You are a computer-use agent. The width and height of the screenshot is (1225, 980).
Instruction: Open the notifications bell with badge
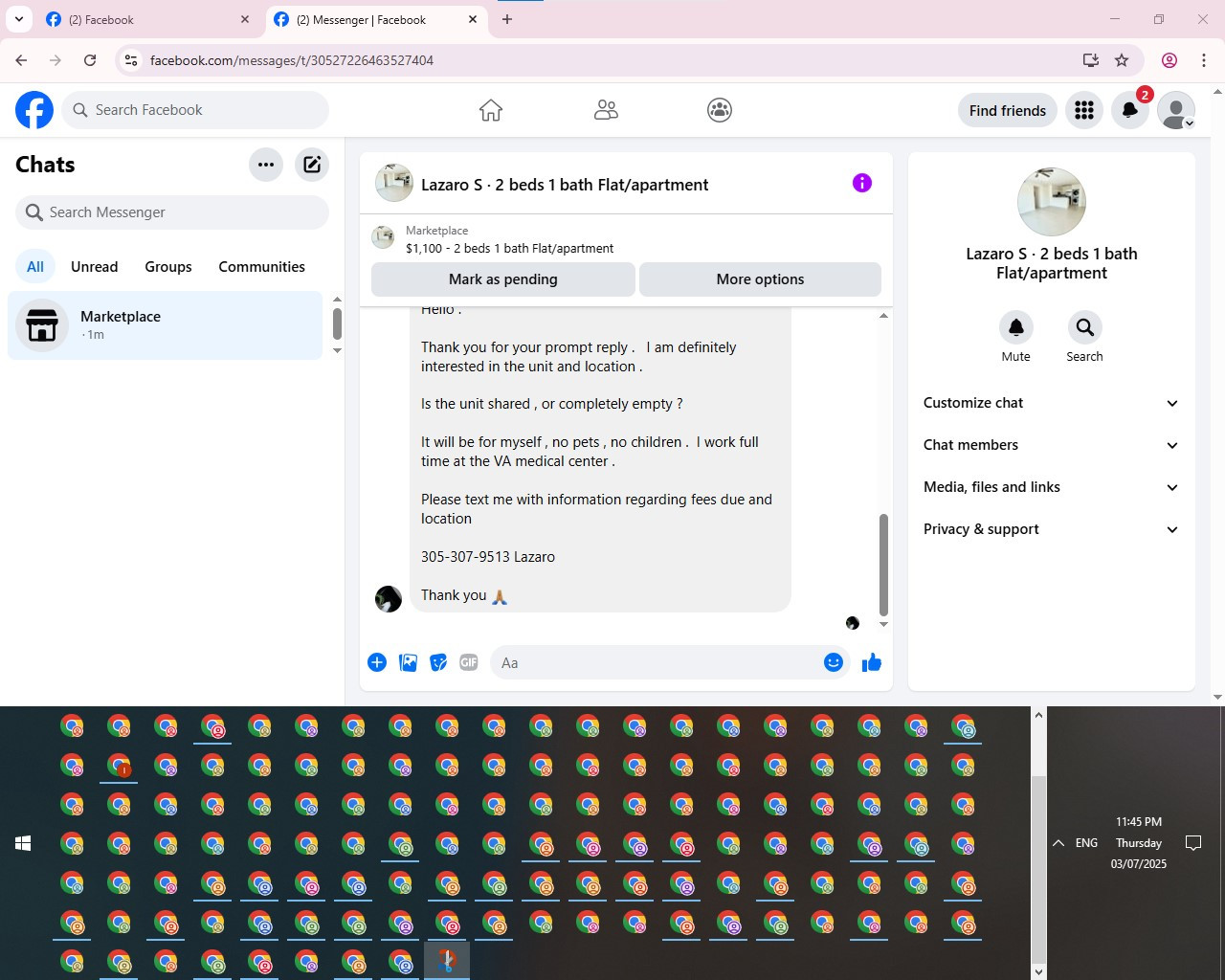[x=1130, y=110]
